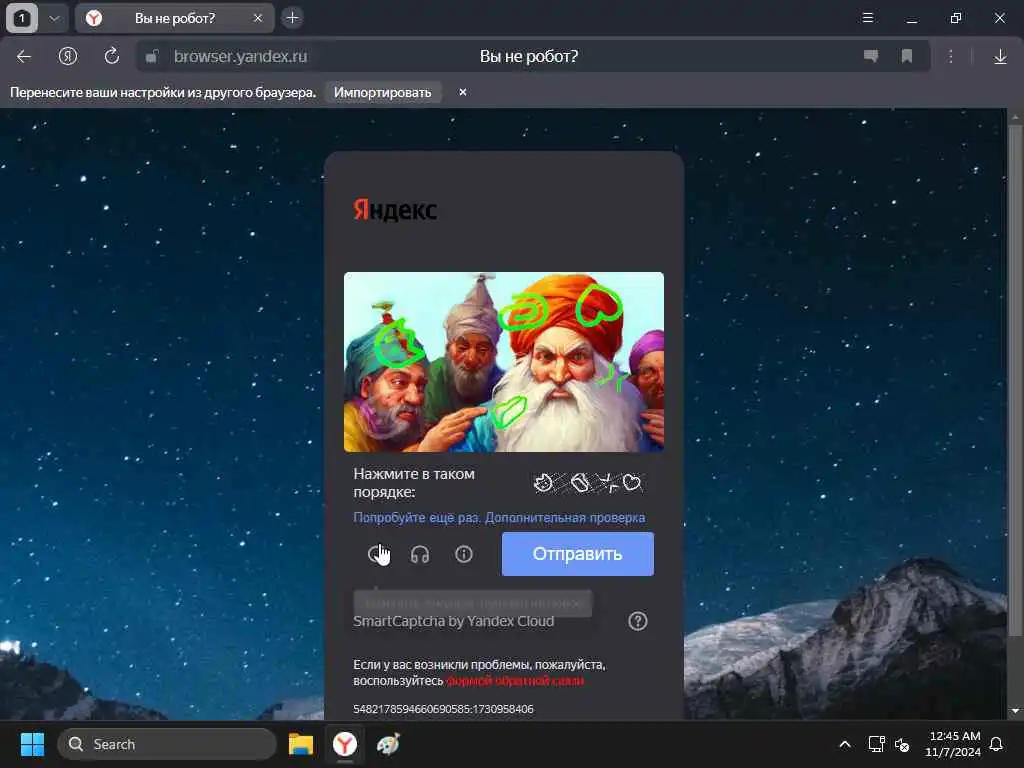This screenshot has width=1024, height=768.
Task: Select the "Вы не робот?" tab
Action: [174, 18]
